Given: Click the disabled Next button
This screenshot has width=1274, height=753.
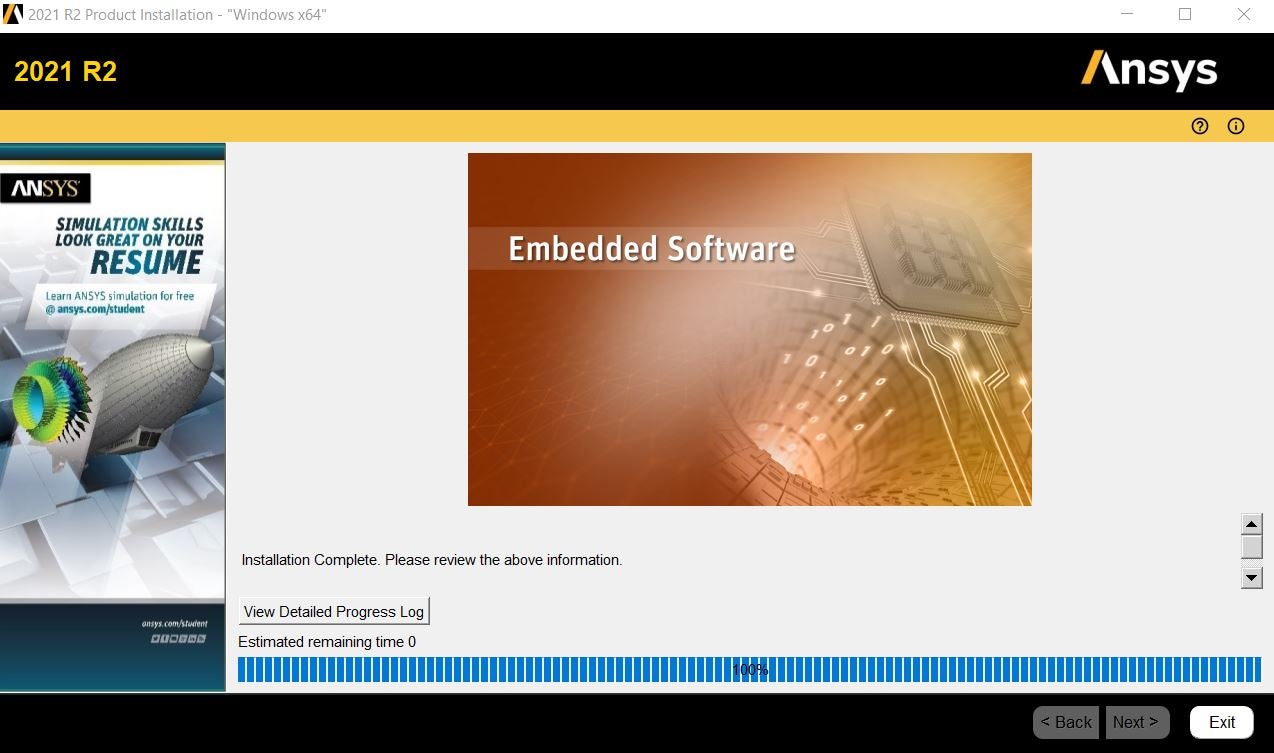Looking at the screenshot, I should (1136, 722).
